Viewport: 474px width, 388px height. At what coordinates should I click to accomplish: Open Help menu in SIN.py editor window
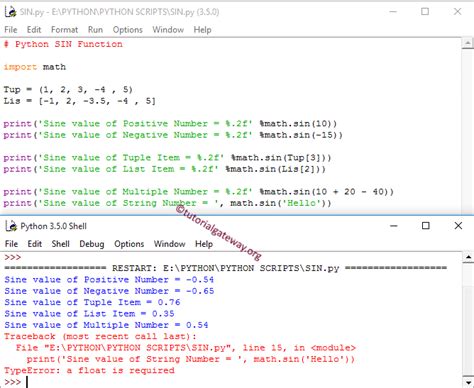pyautogui.click(x=202, y=30)
